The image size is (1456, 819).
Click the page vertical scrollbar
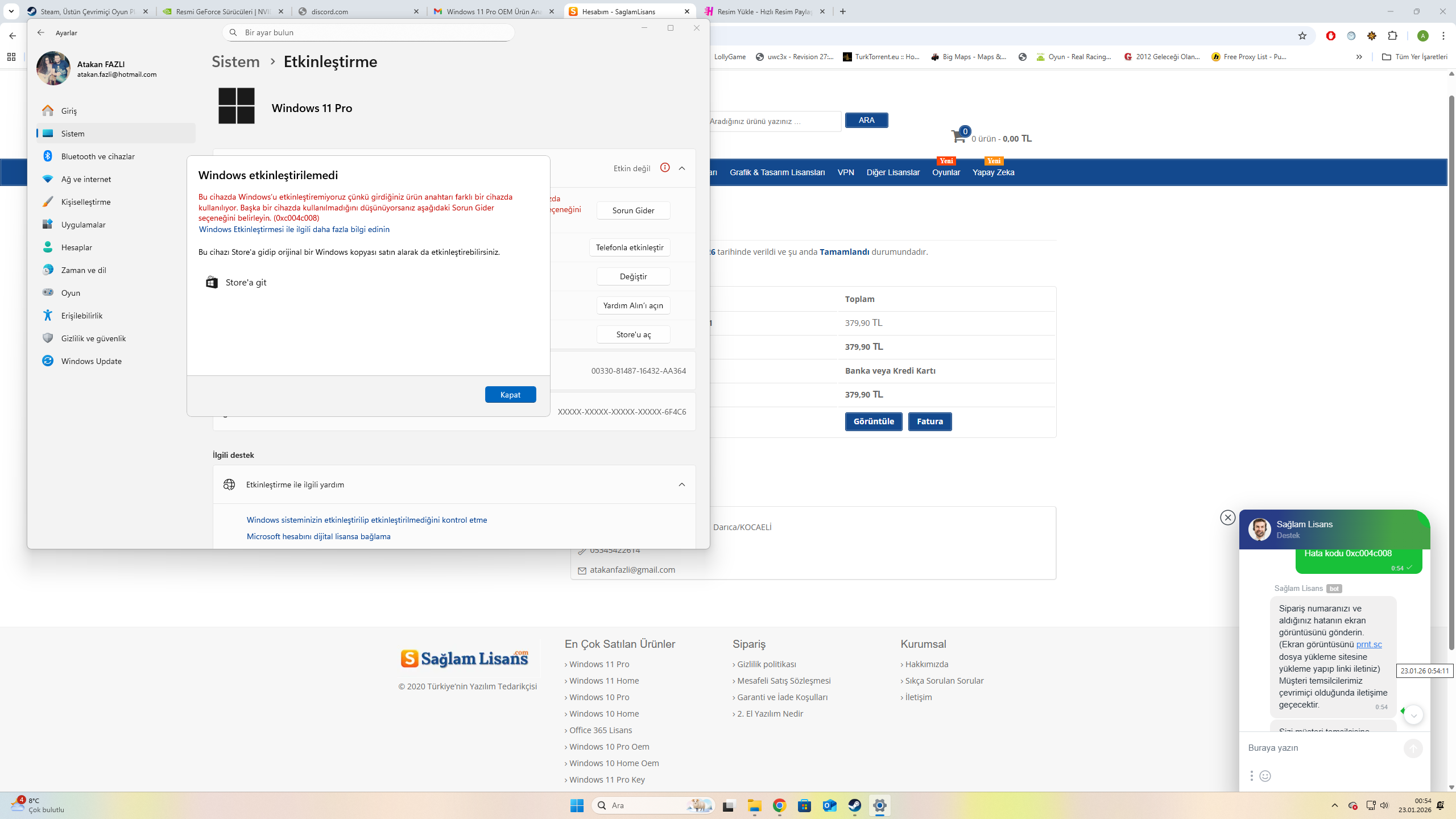pos(1451,373)
